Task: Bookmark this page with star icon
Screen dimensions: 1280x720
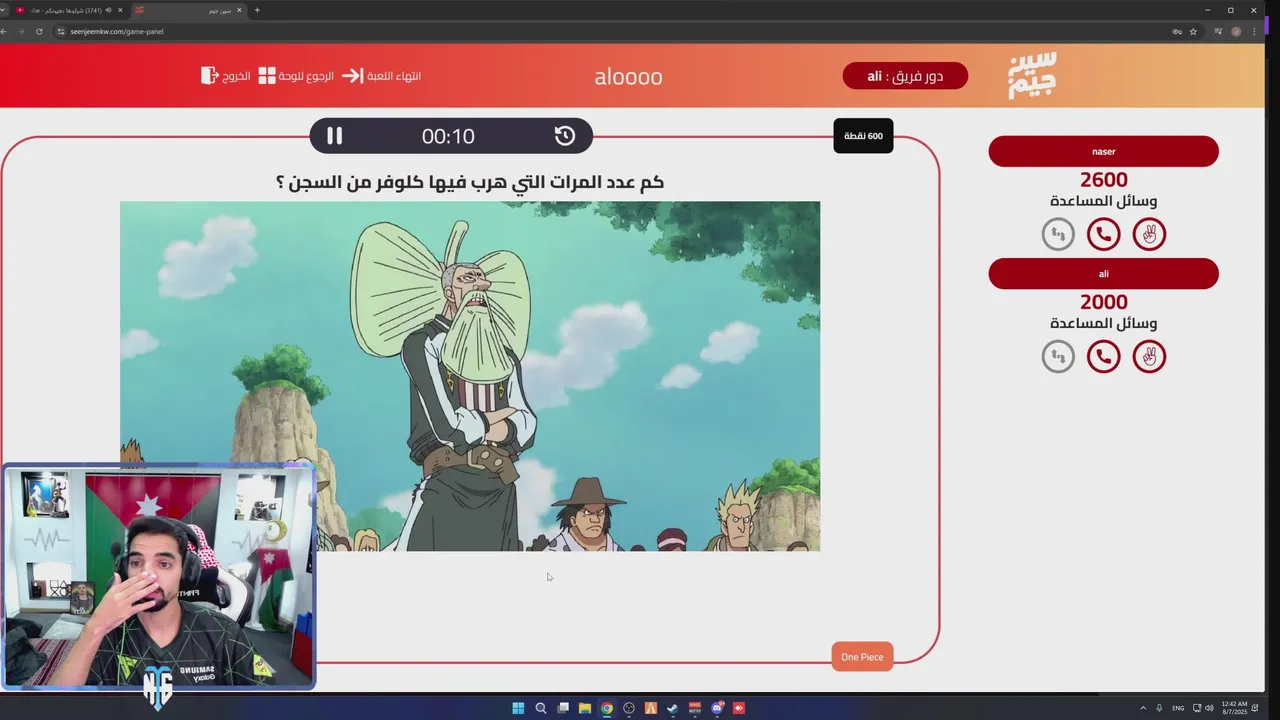Action: pyautogui.click(x=1193, y=31)
